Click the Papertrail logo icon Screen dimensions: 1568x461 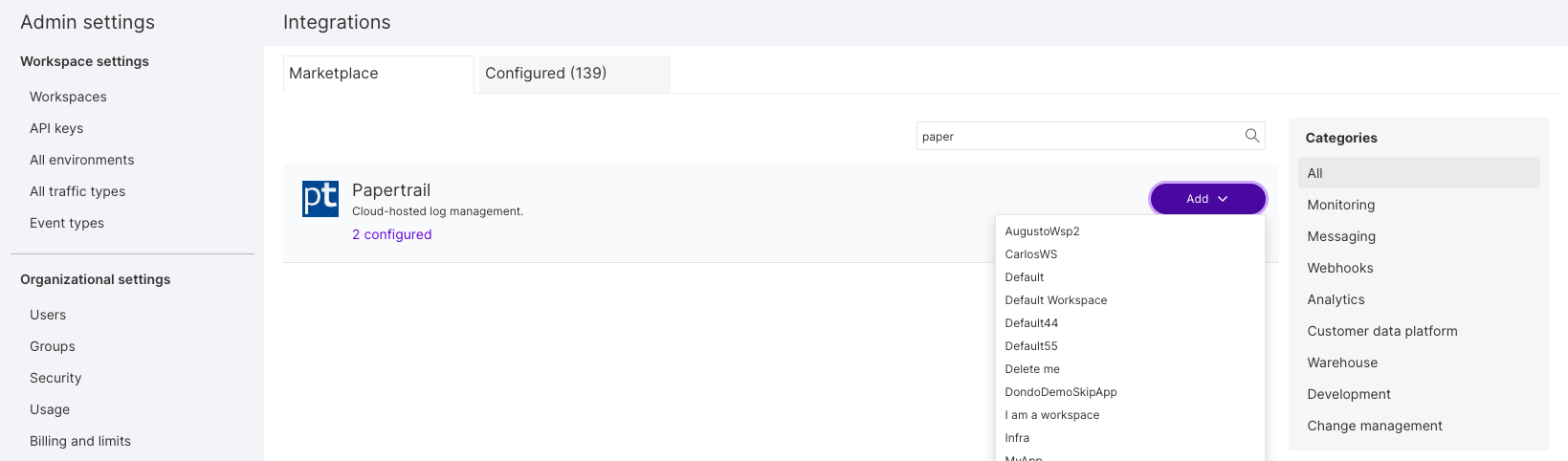[x=320, y=199]
